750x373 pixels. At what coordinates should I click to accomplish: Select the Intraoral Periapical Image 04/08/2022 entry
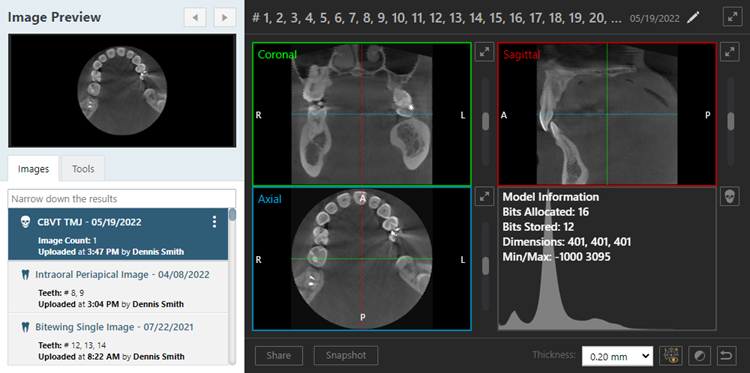click(118, 286)
